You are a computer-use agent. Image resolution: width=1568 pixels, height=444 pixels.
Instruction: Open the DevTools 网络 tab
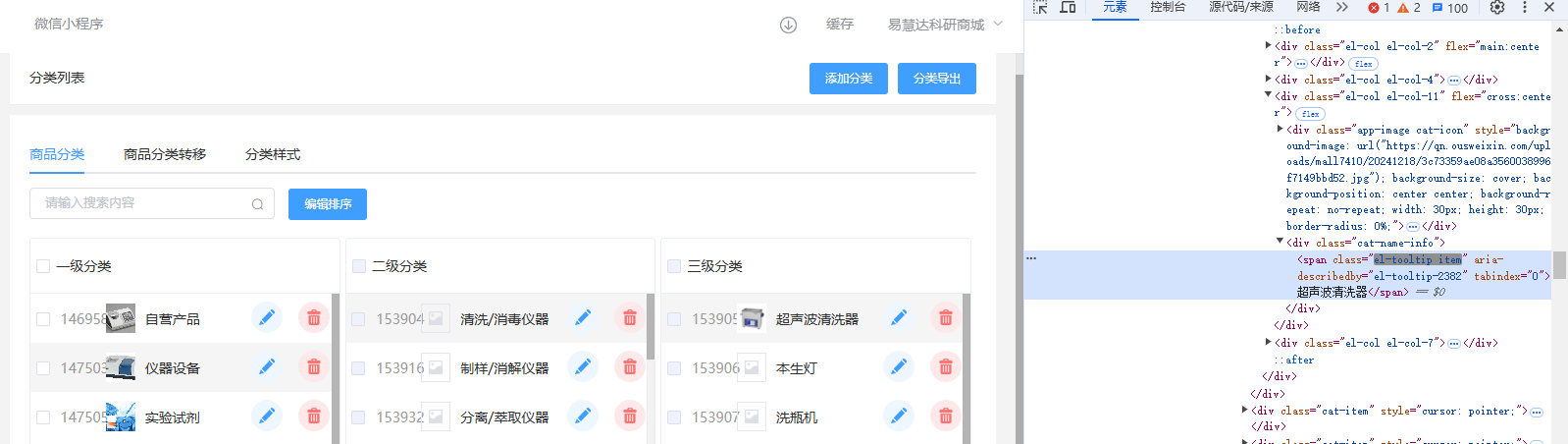tap(1308, 7)
